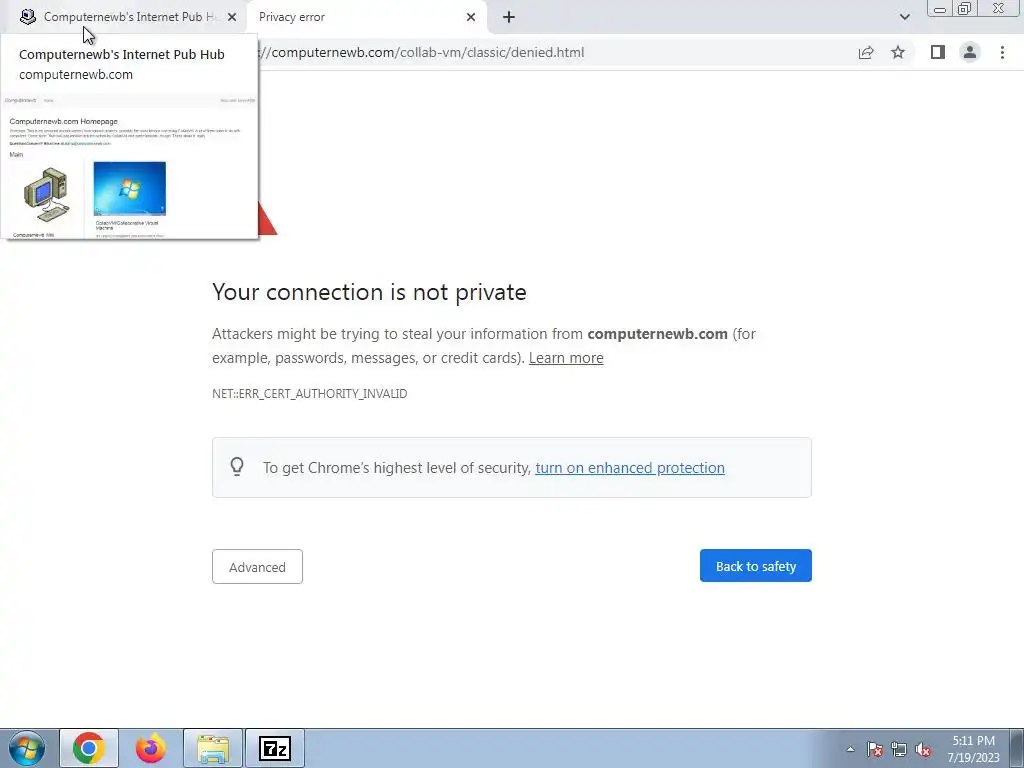Close the Privacy error tab
This screenshot has height=768, width=1024.
(471, 17)
